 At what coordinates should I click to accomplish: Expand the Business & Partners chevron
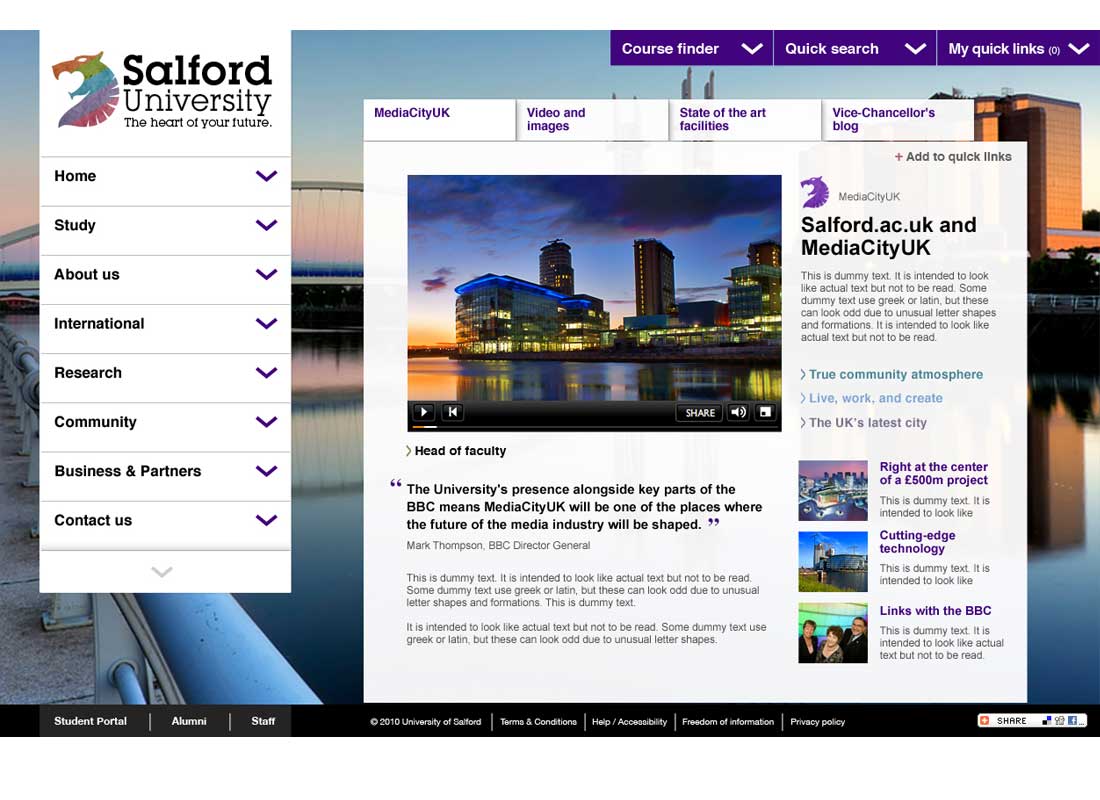(x=267, y=471)
